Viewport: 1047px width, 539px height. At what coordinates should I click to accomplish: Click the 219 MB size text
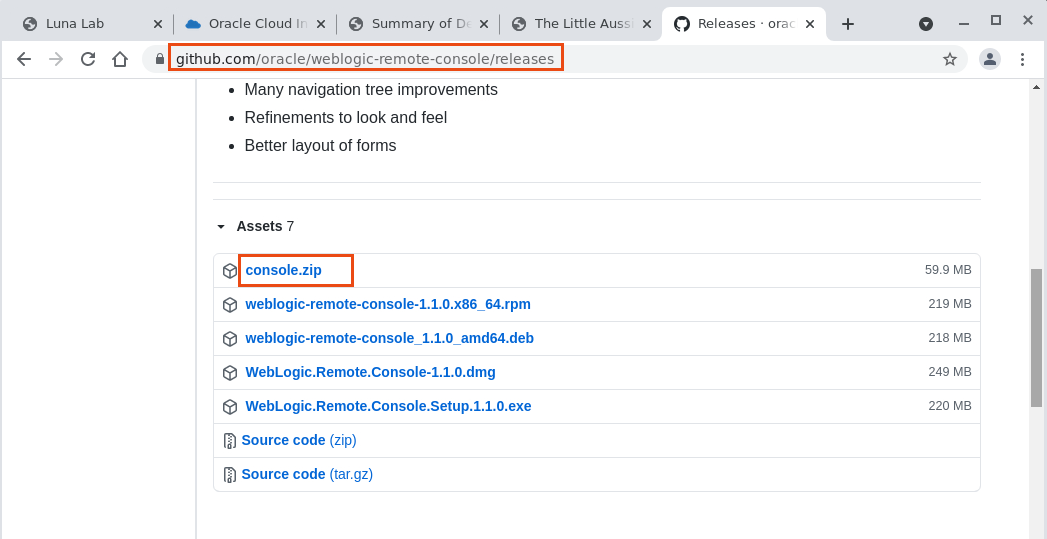950,304
